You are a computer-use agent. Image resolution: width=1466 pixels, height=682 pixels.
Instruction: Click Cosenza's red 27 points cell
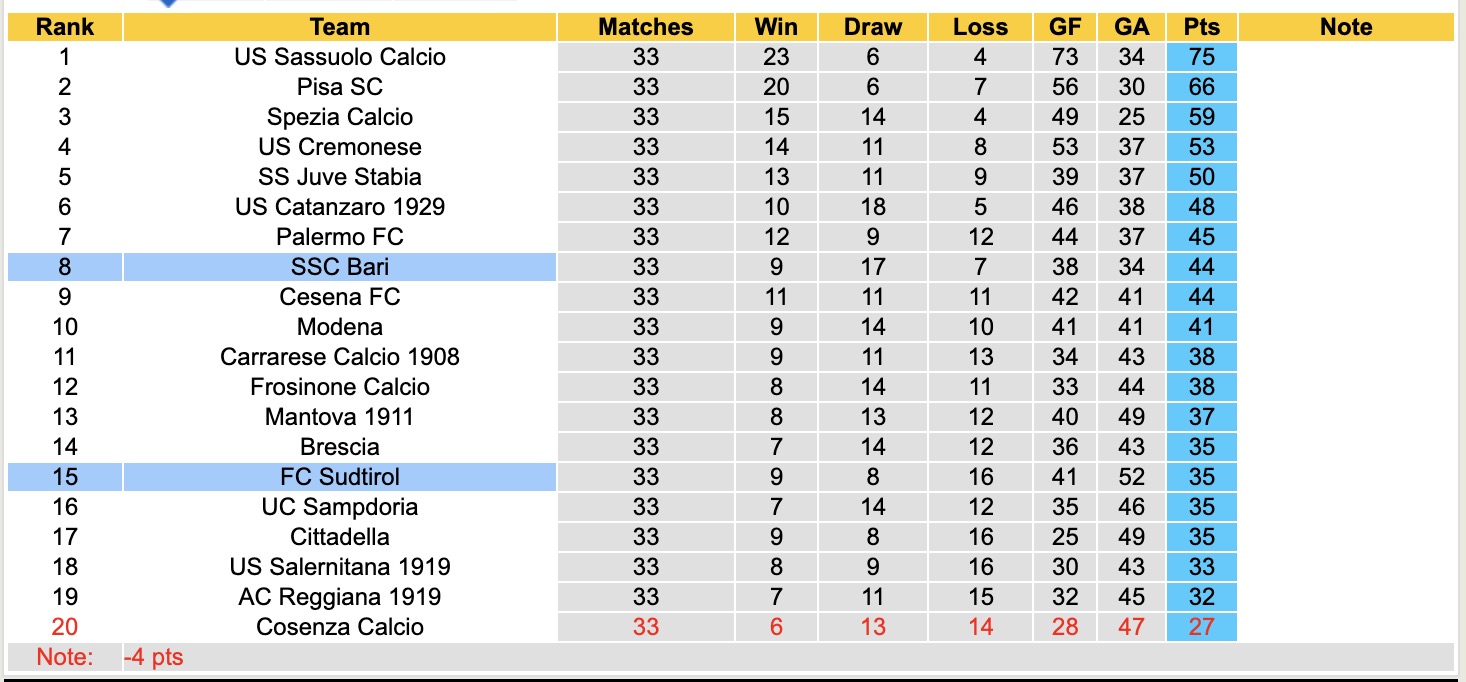(1201, 627)
